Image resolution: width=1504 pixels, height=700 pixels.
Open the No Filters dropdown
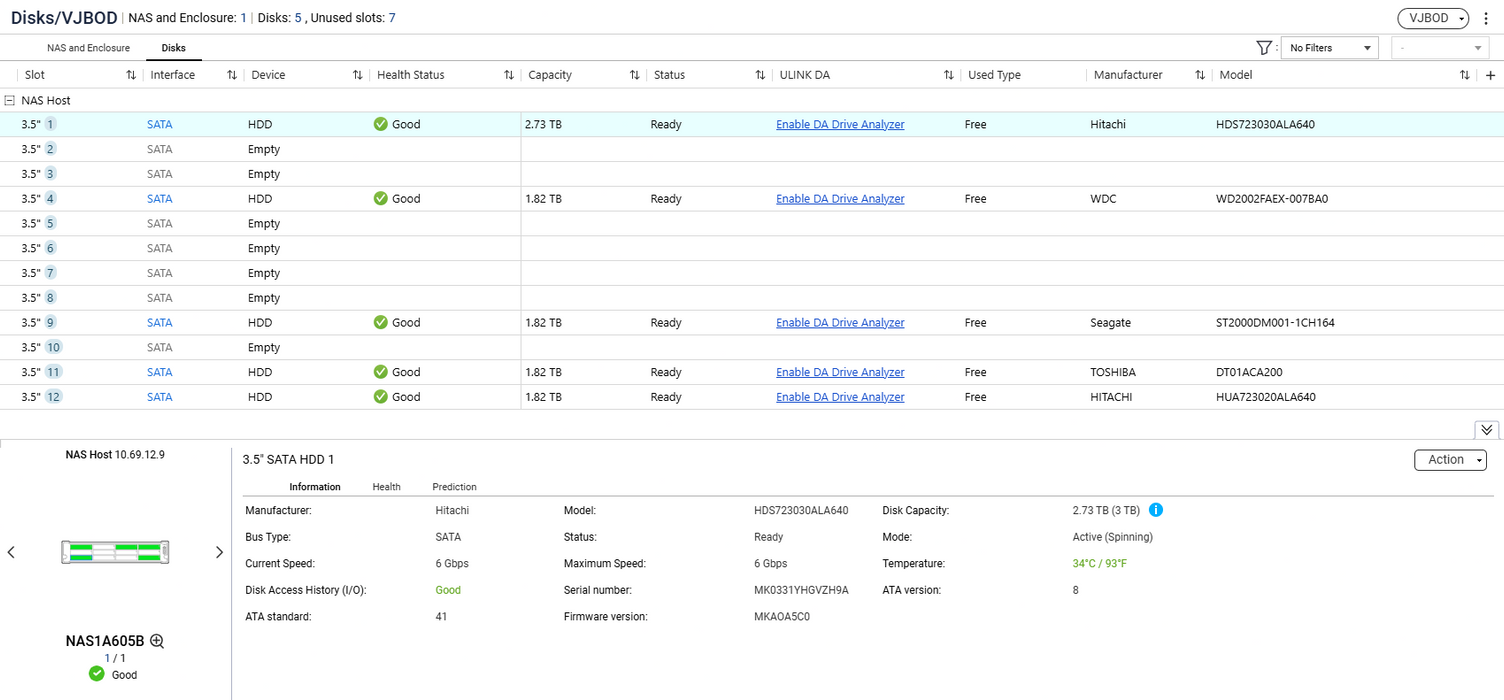click(x=1331, y=48)
